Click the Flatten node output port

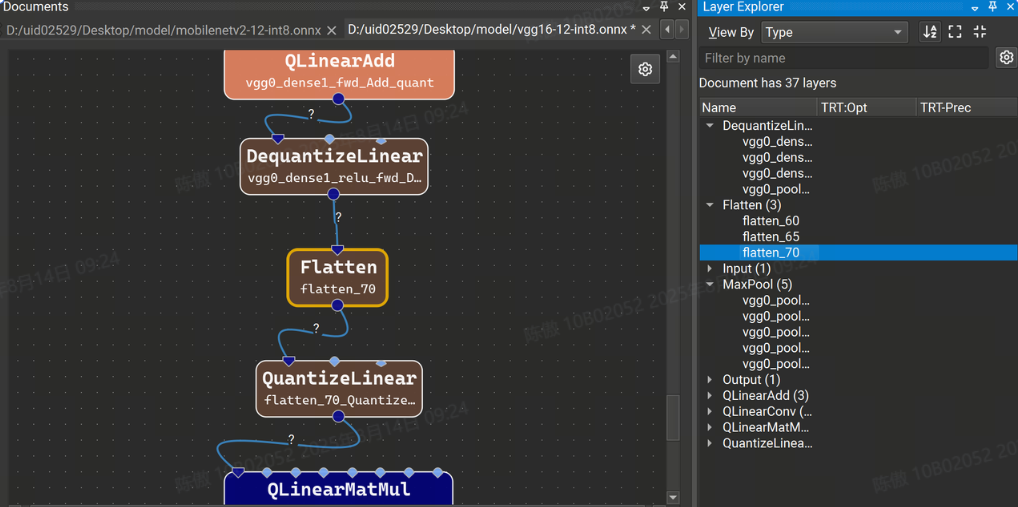[337, 305]
